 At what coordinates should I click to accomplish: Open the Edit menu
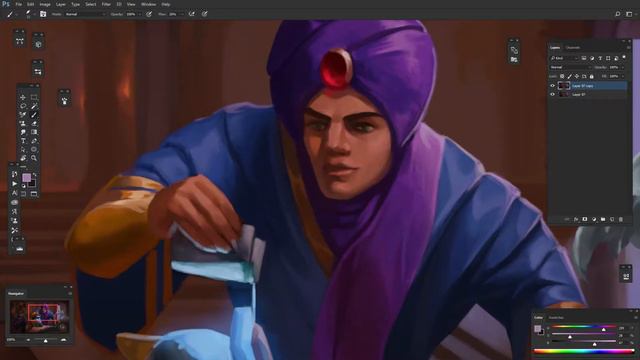[x=30, y=4]
